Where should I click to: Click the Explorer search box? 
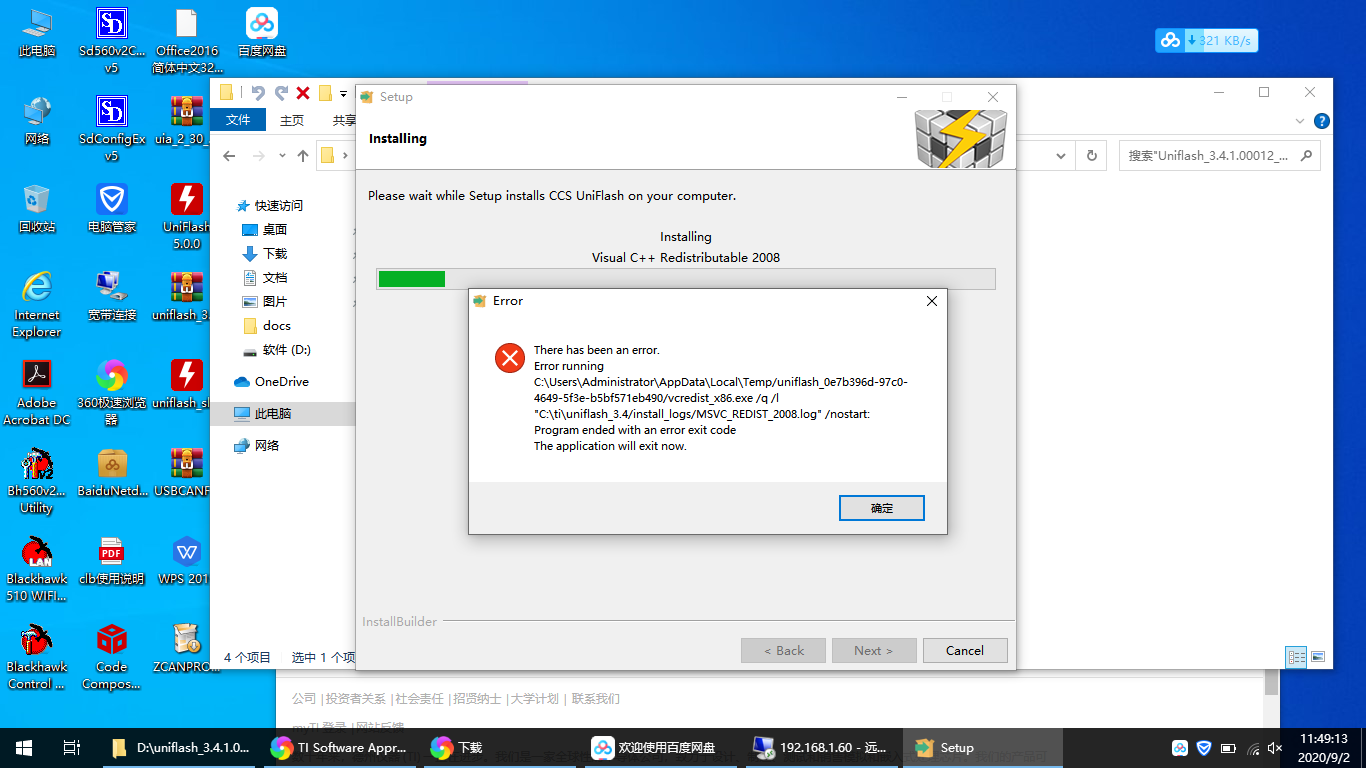pyautogui.click(x=1219, y=156)
